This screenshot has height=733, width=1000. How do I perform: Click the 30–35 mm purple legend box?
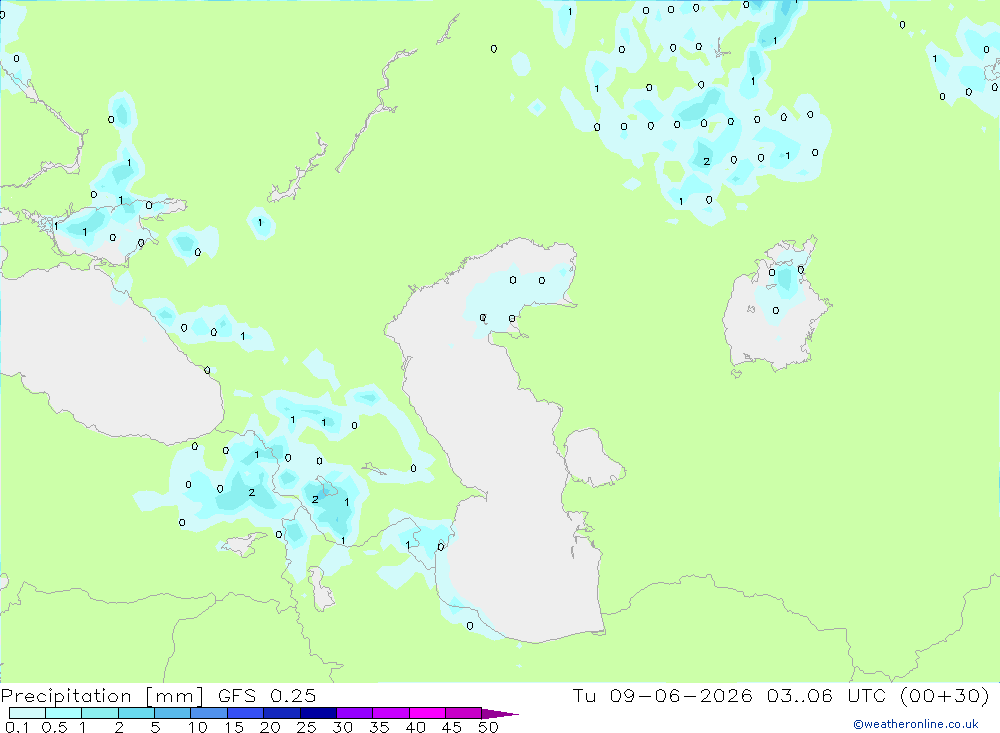354,713
